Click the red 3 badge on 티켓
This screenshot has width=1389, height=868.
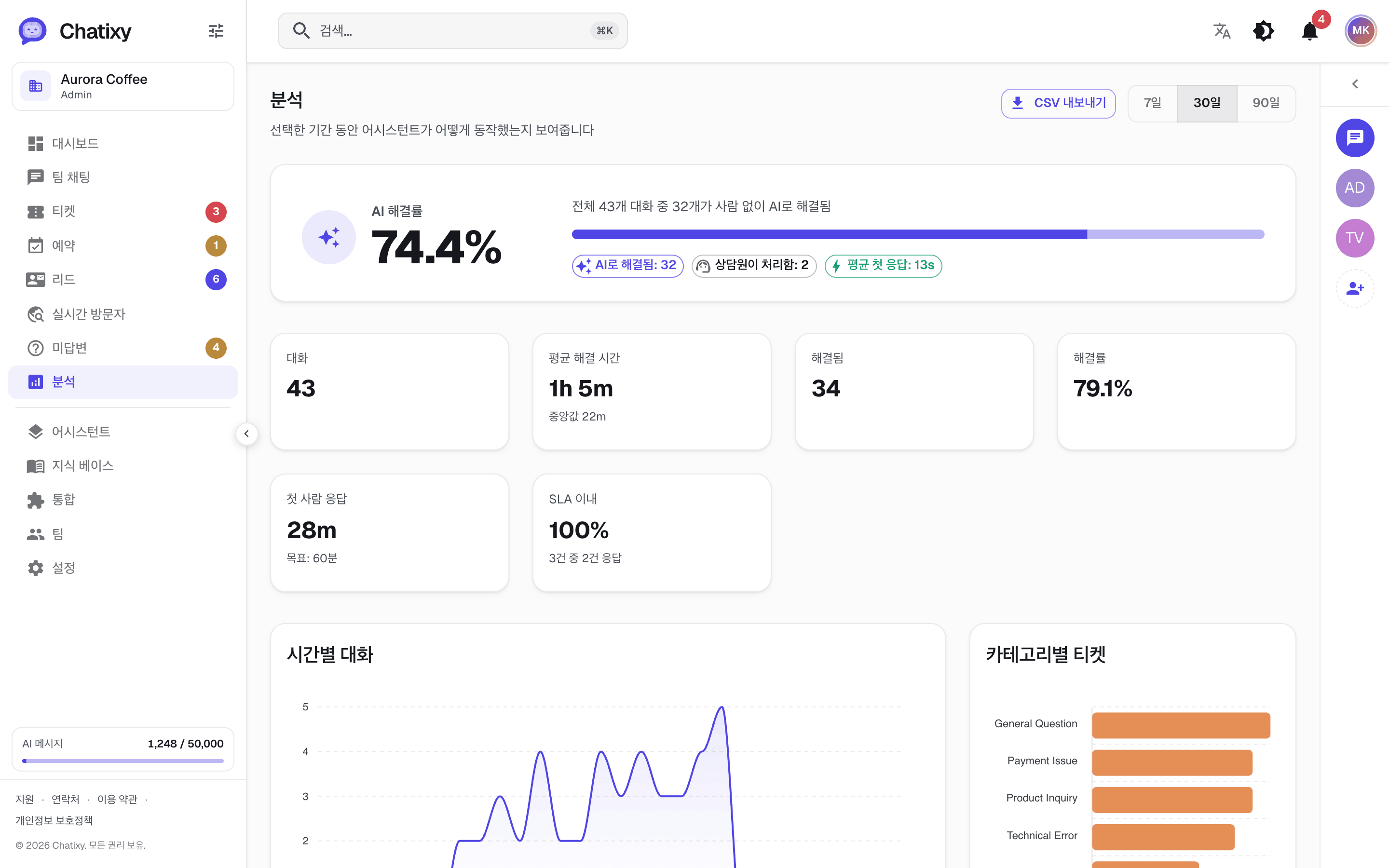216,212
